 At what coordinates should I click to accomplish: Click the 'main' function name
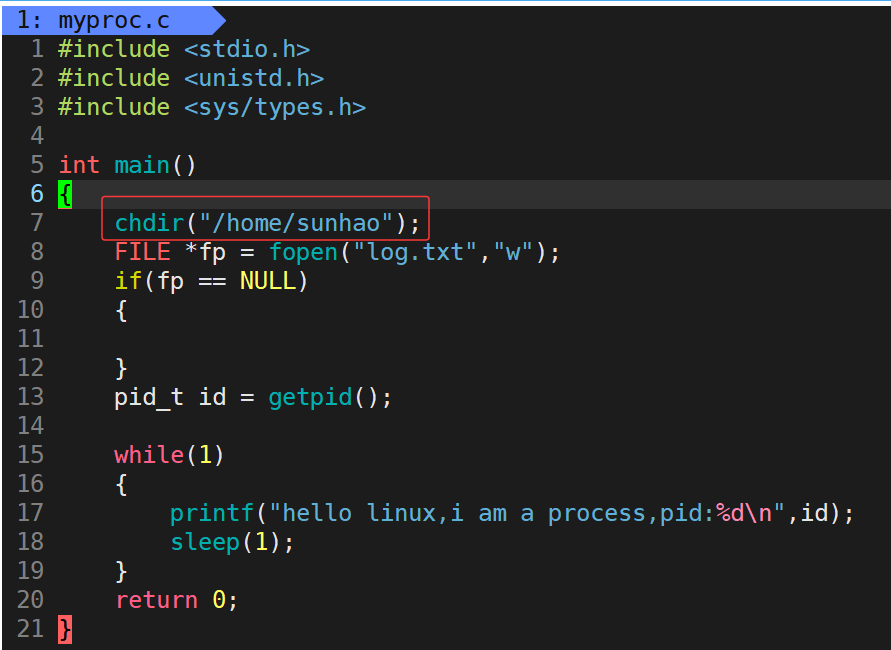[142, 165]
